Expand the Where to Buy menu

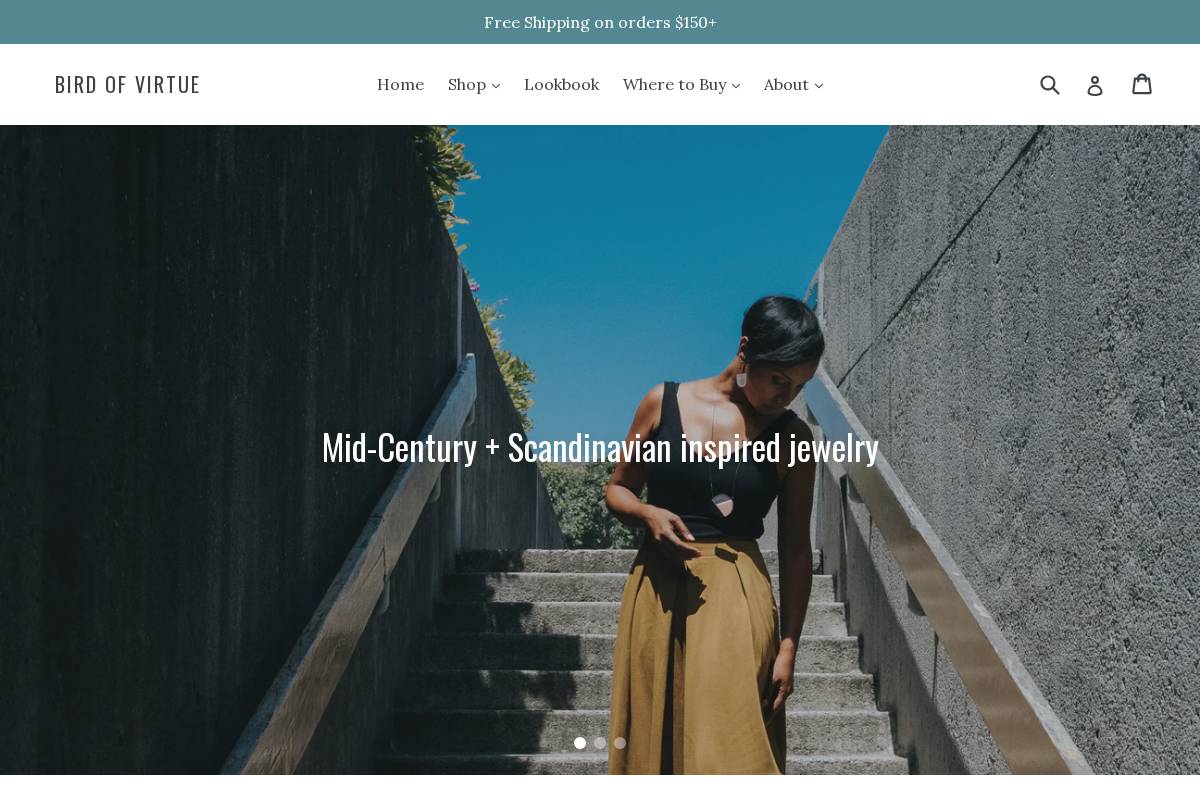[x=682, y=85]
